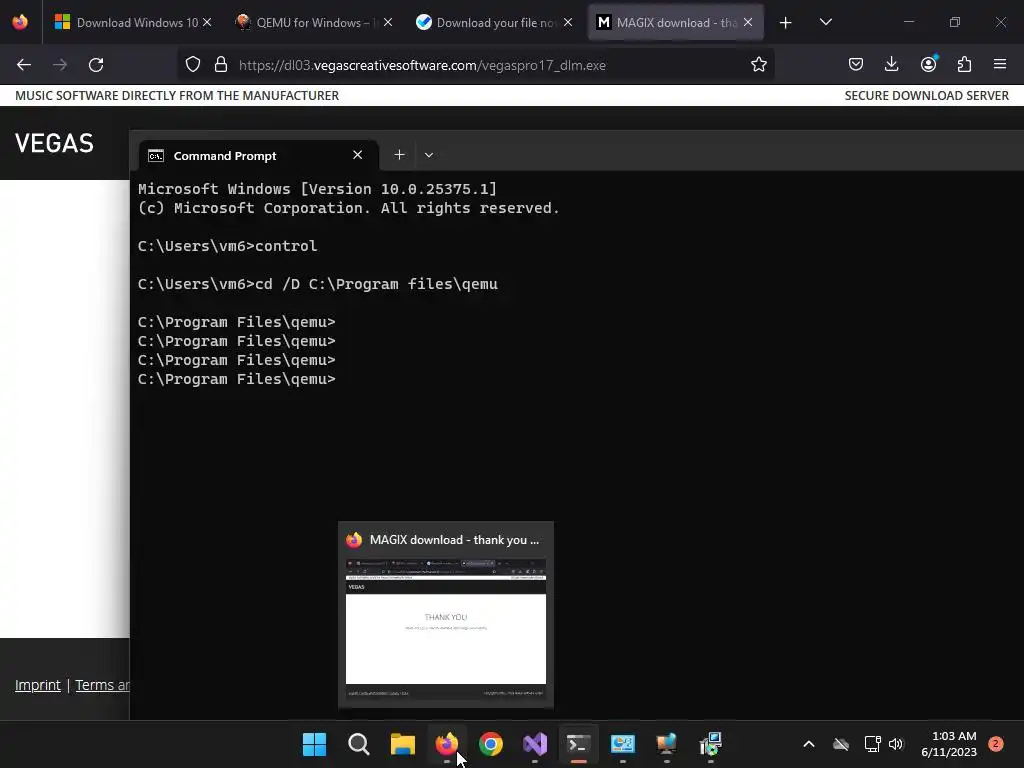This screenshot has height=768, width=1024.
Task: Click the cloud sync tray icon
Action: coord(841,744)
